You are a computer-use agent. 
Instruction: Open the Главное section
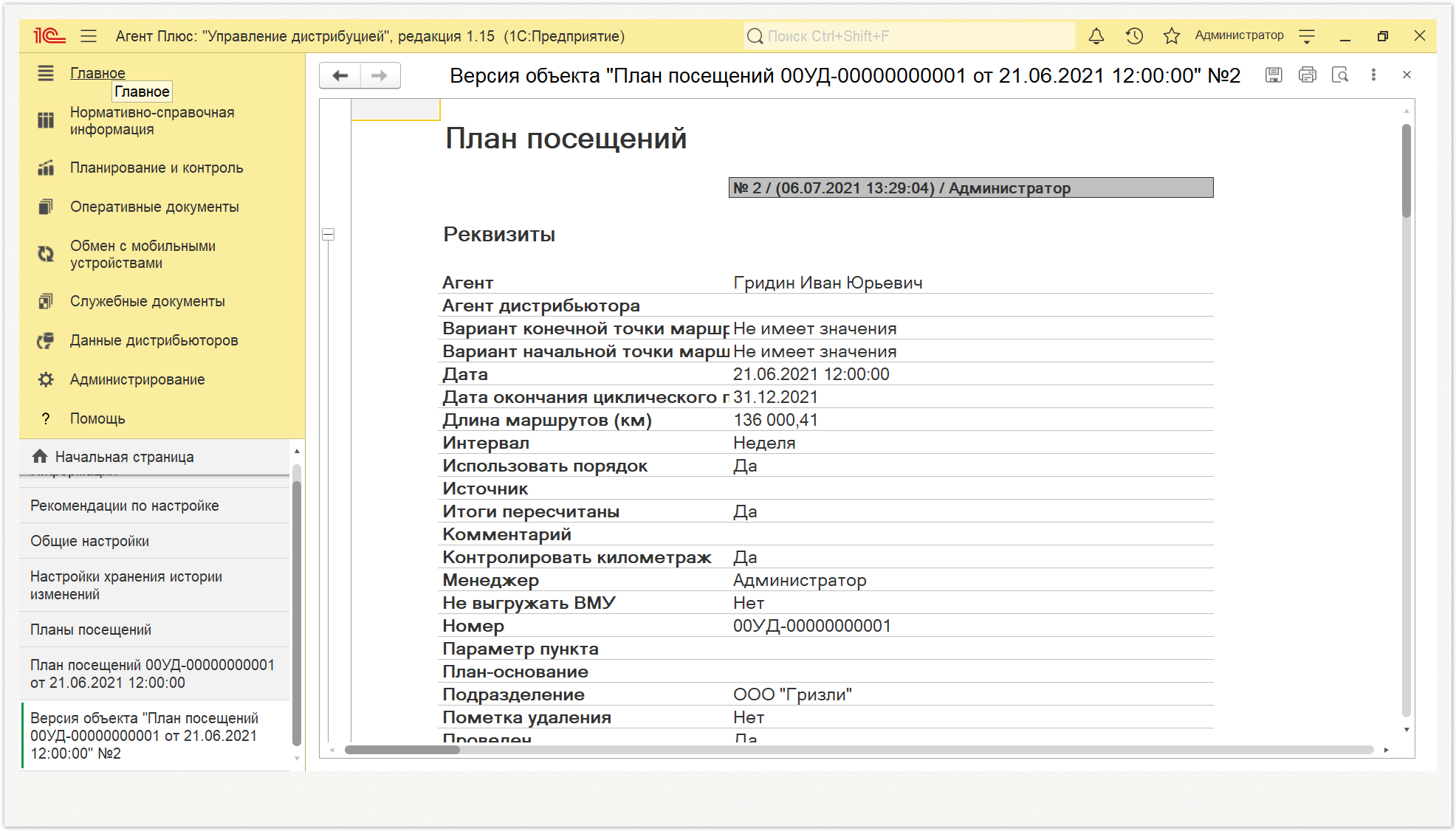[97, 73]
